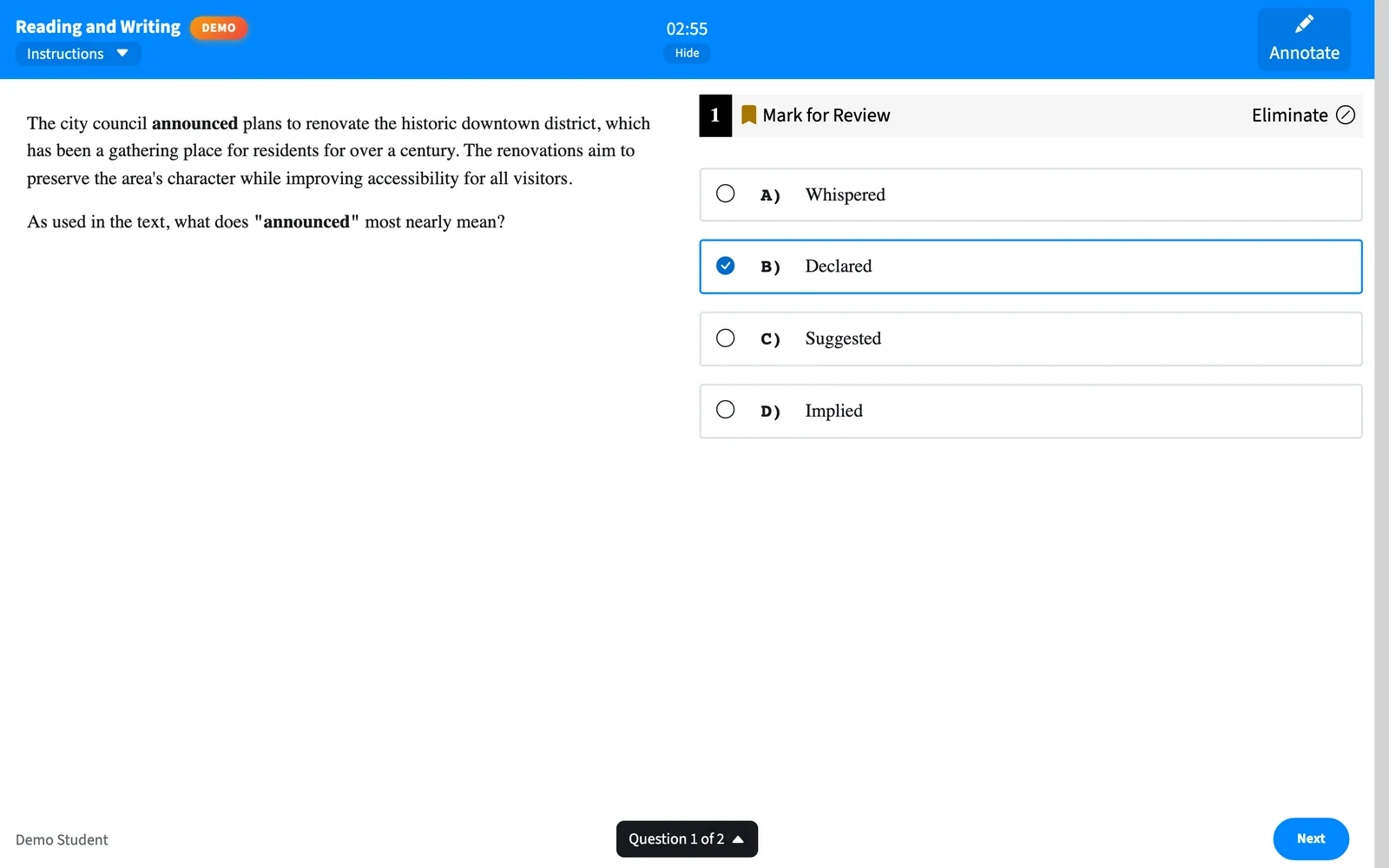Choose radio button for answer C Suggested

tap(726, 338)
